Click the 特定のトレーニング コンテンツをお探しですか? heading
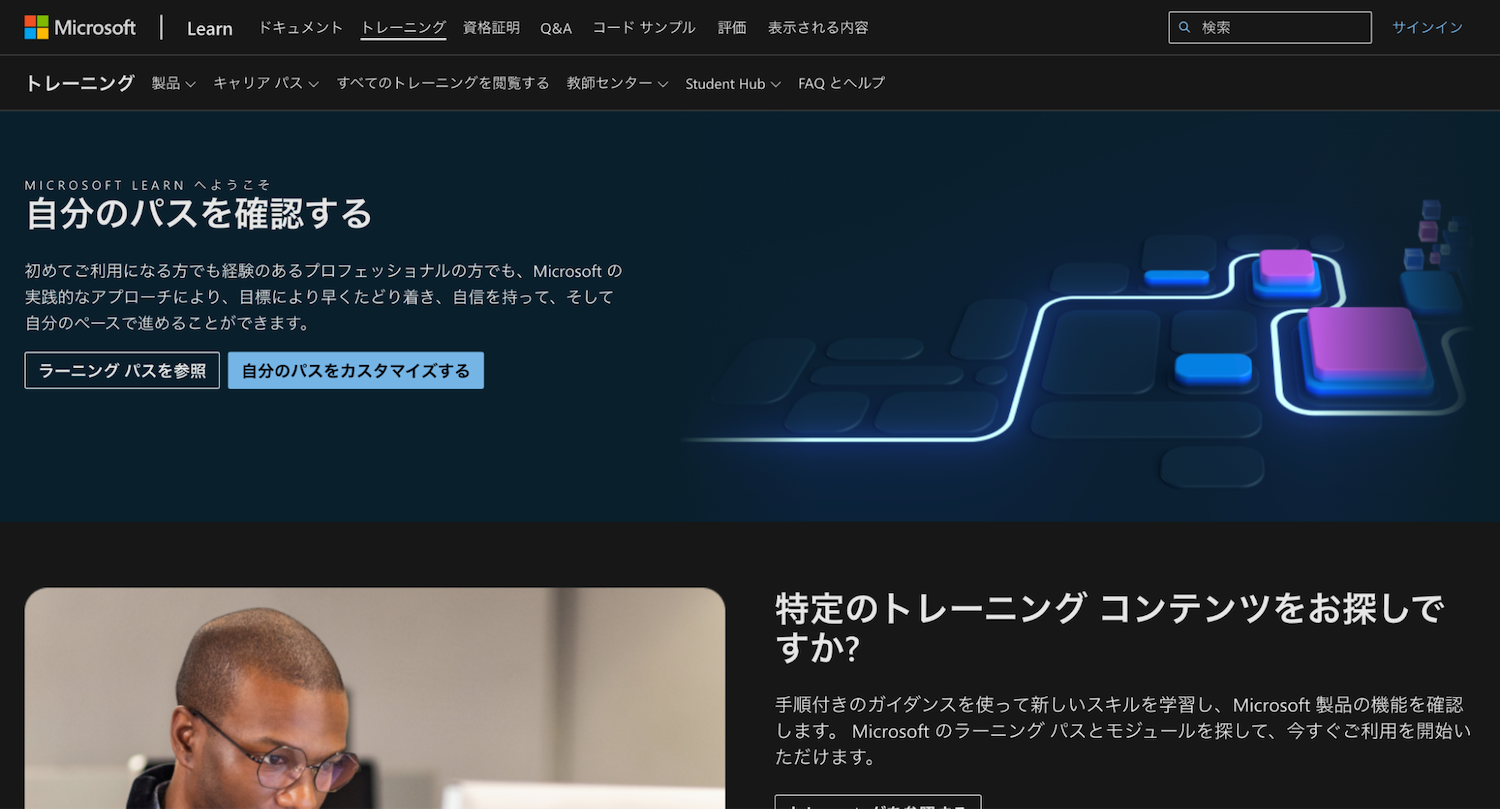 (x=1110, y=628)
